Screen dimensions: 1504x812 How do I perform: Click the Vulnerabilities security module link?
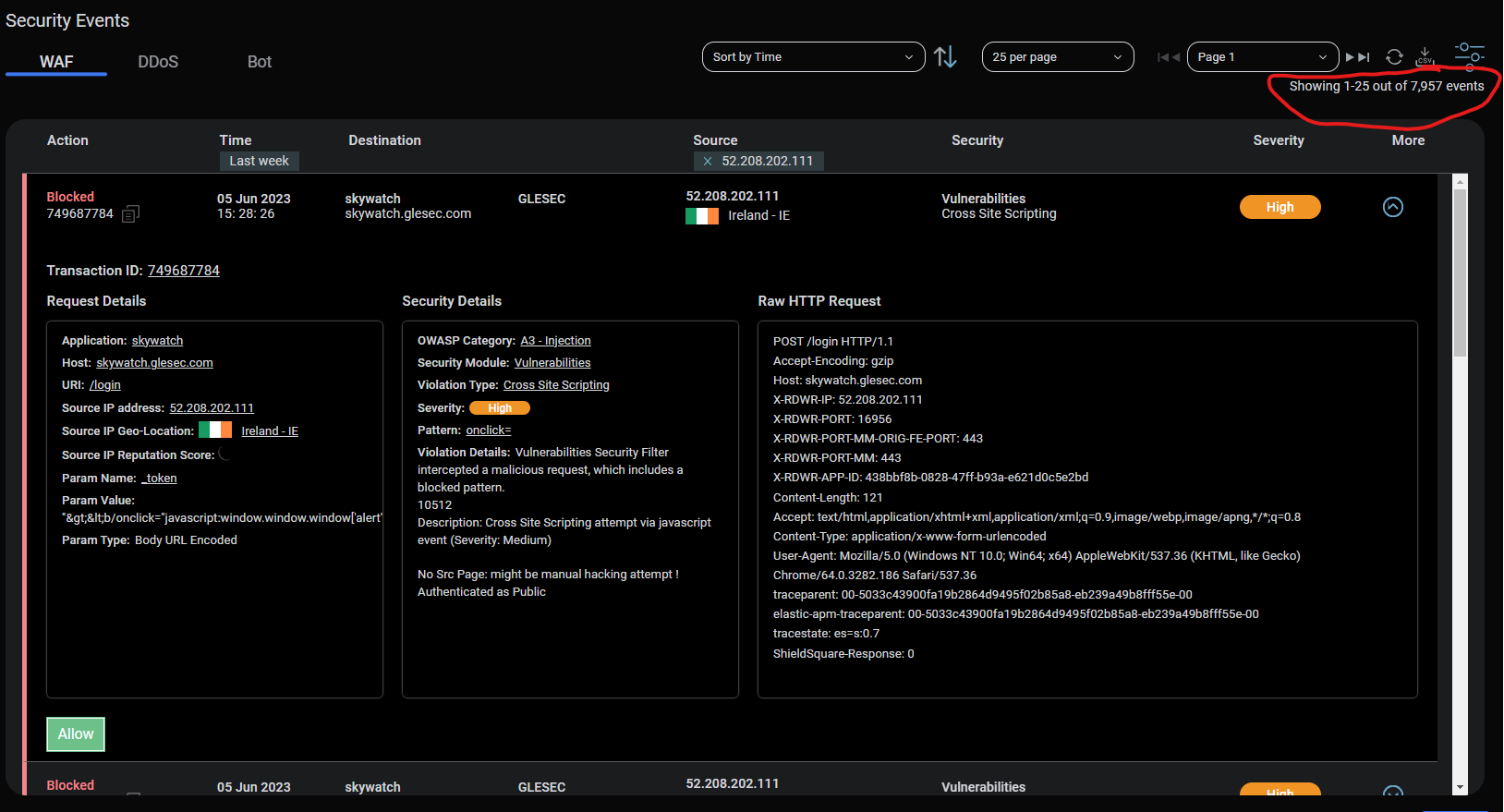coord(552,363)
